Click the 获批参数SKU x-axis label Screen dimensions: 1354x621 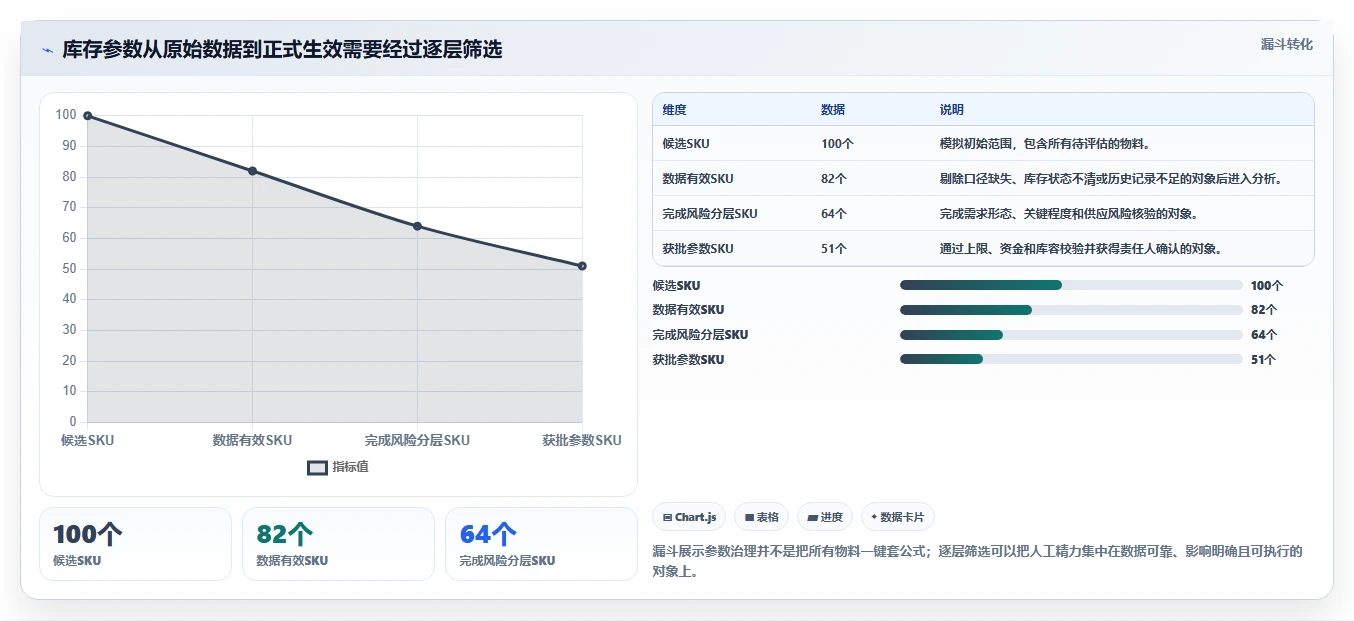point(582,440)
